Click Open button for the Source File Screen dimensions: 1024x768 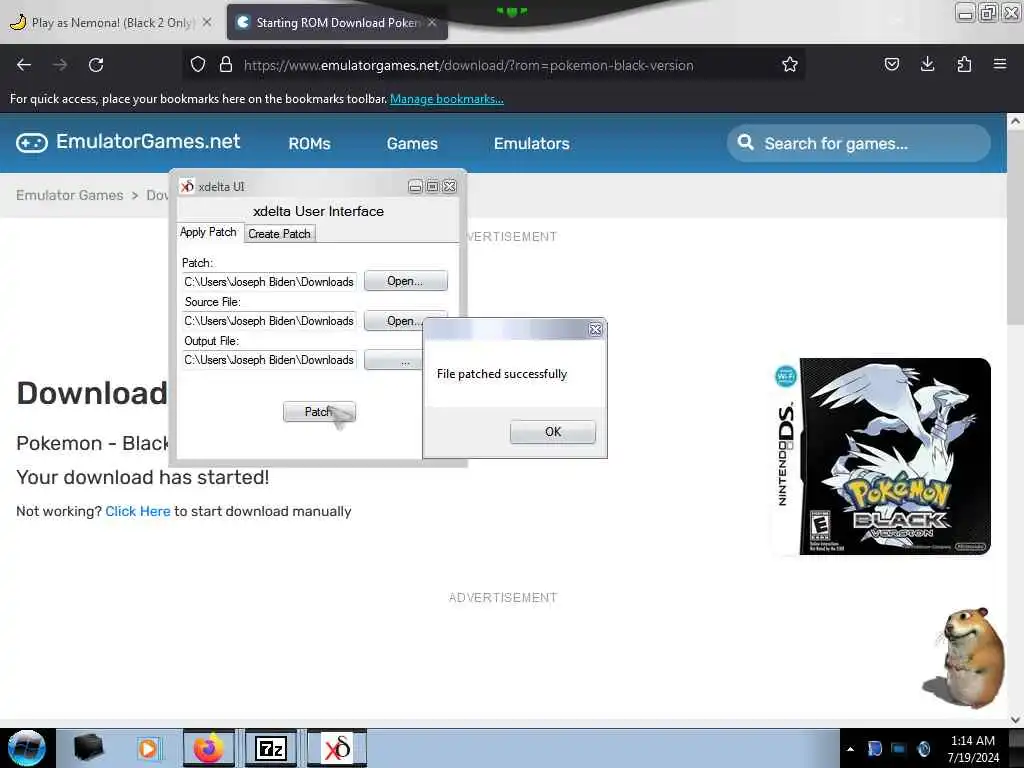point(394,320)
